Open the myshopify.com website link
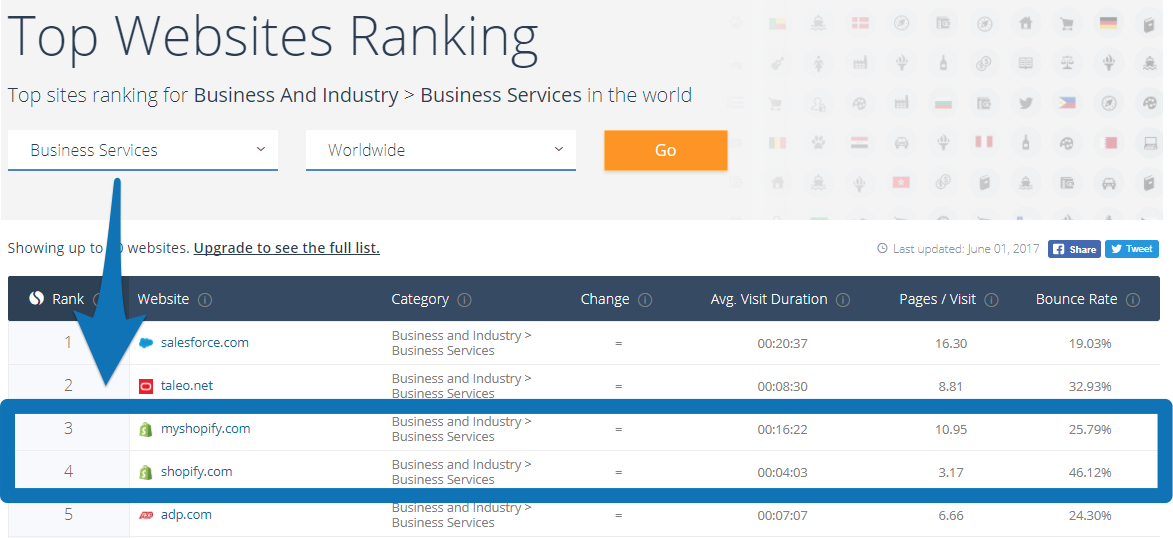 click(x=205, y=429)
